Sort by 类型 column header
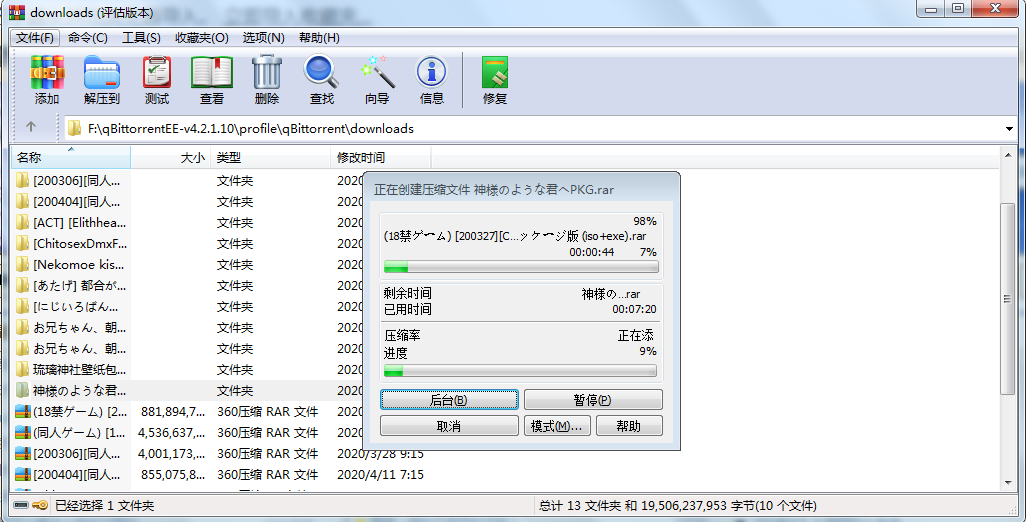The height and width of the screenshot is (522, 1026). 270,158
